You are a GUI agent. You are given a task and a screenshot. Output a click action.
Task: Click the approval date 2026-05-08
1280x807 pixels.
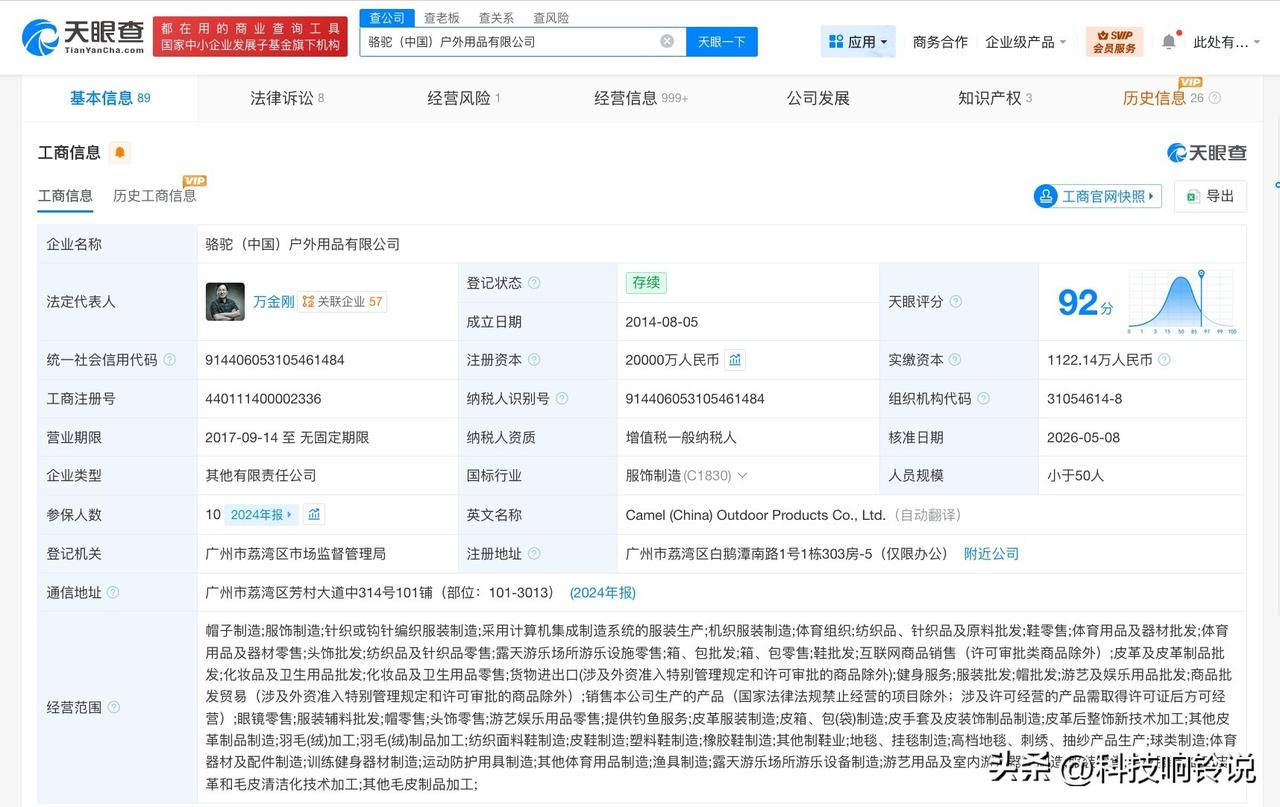1083,438
